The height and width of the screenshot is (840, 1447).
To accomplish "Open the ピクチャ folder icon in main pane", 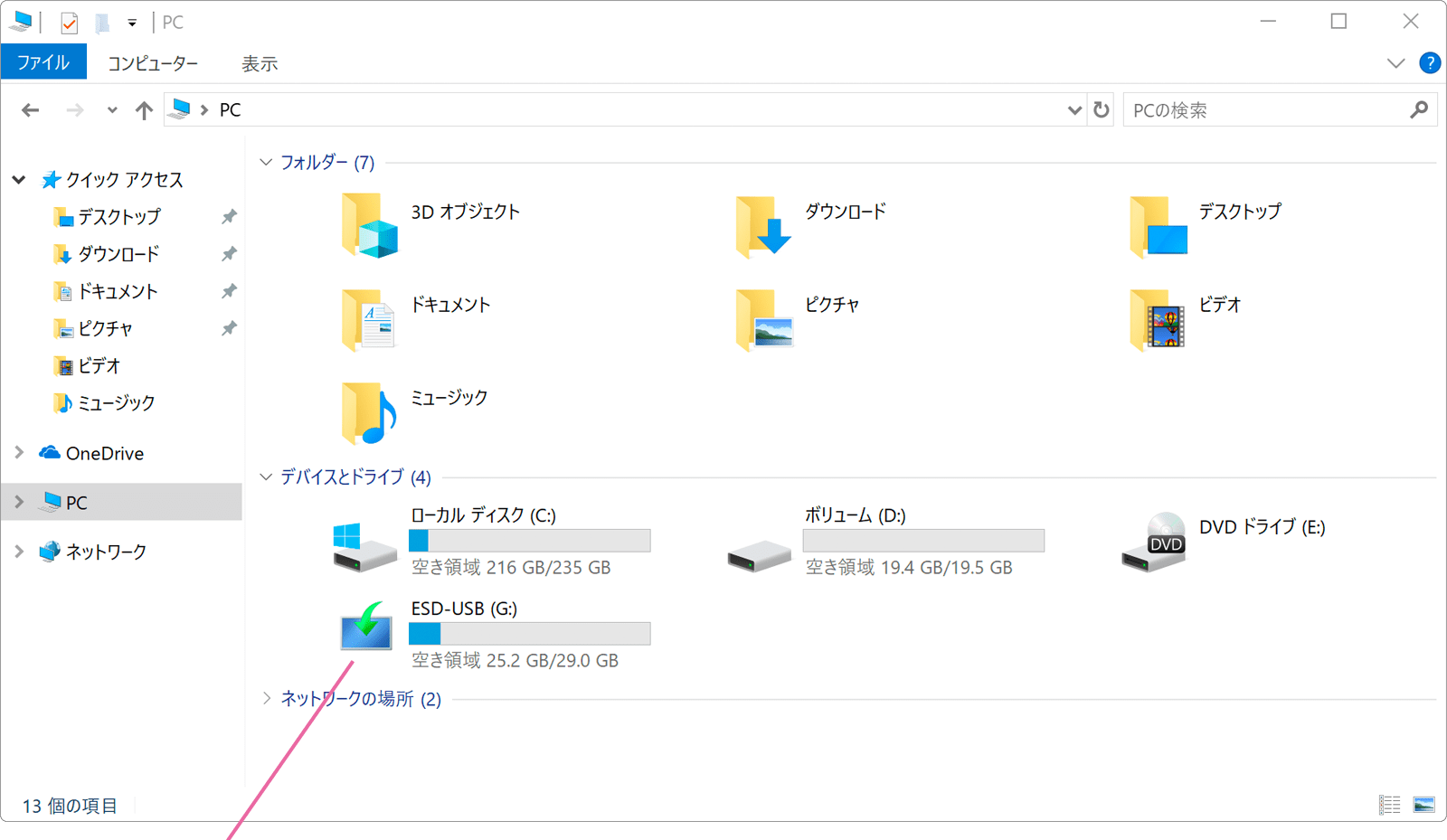I will pos(764,319).
